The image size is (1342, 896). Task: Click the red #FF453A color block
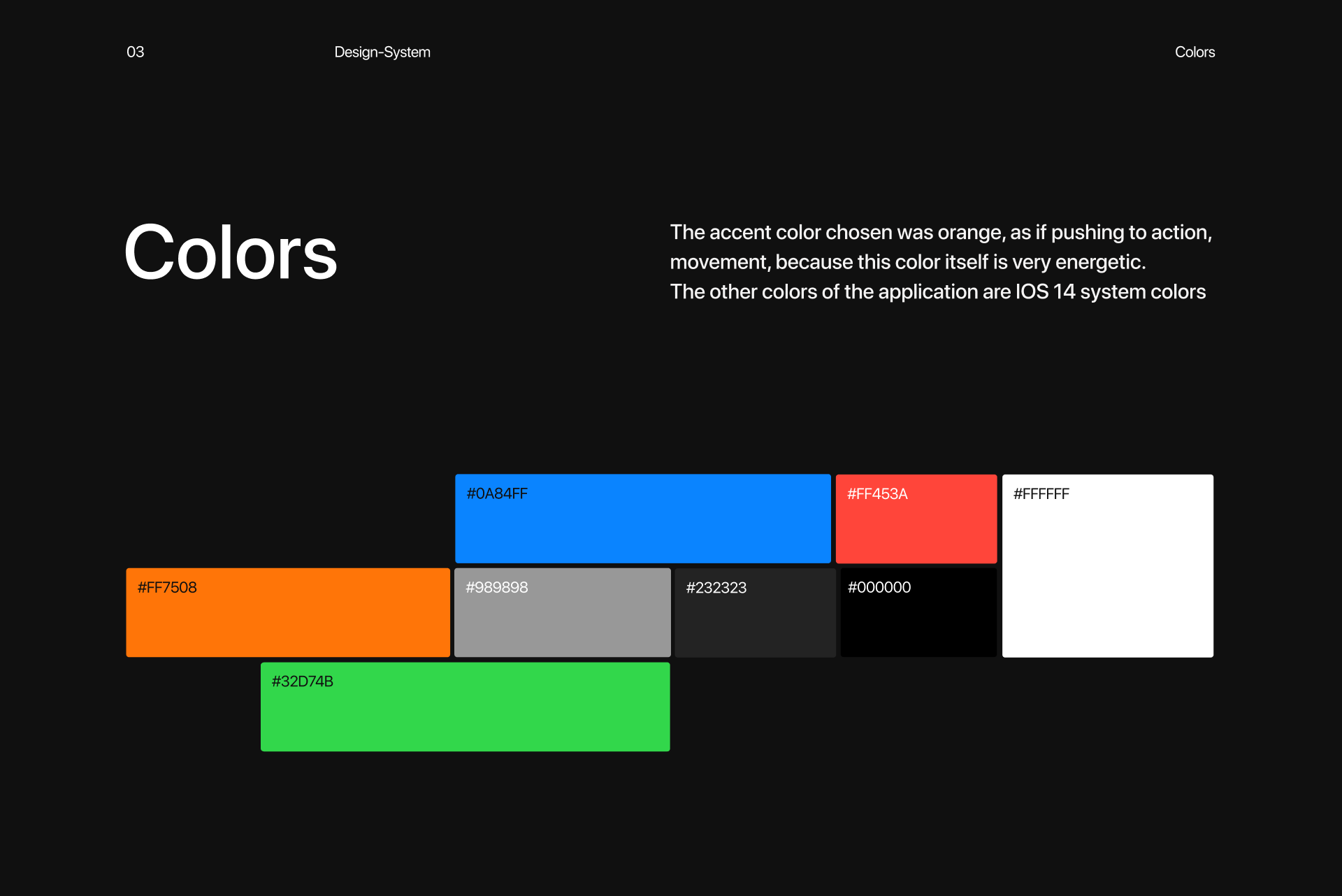(x=916, y=530)
